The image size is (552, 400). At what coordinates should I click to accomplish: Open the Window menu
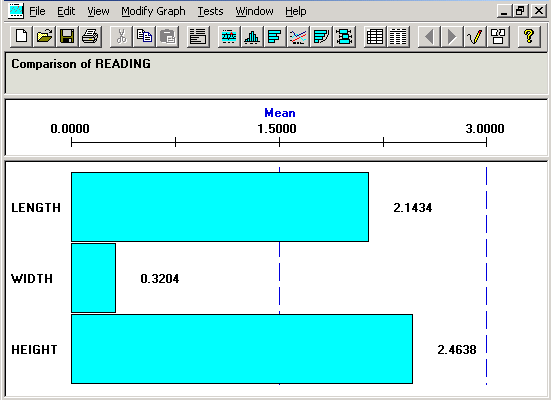pos(255,11)
